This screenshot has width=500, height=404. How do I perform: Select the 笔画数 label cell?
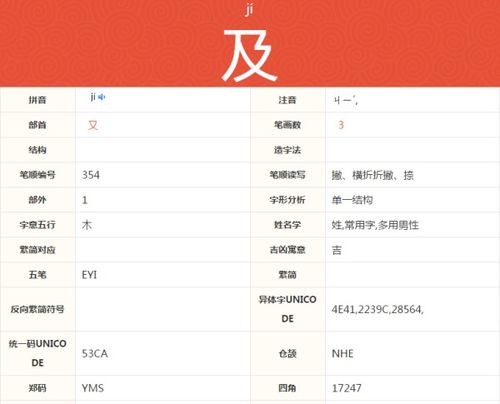click(287, 125)
